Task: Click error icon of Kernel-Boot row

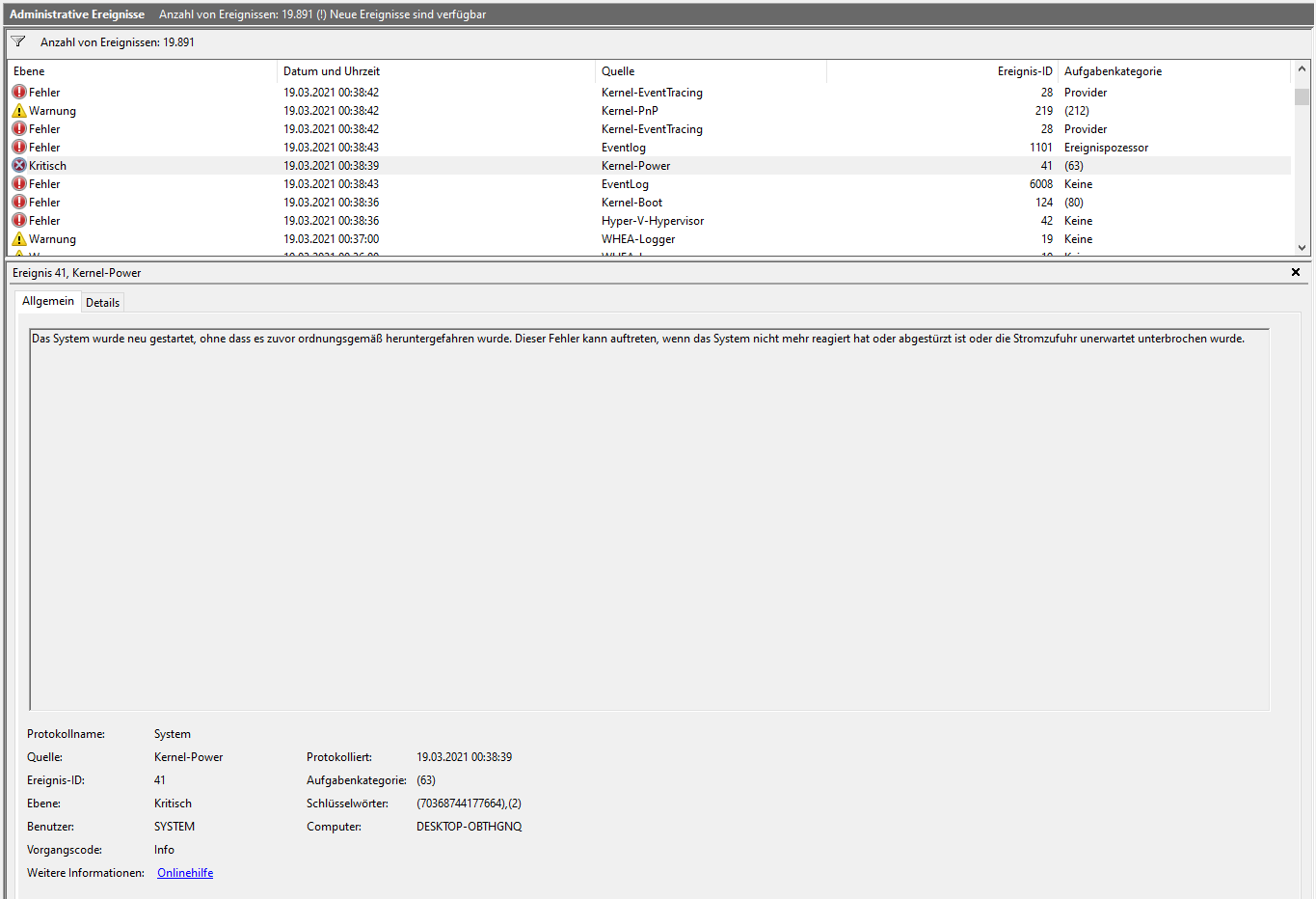Action: [19, 203]
